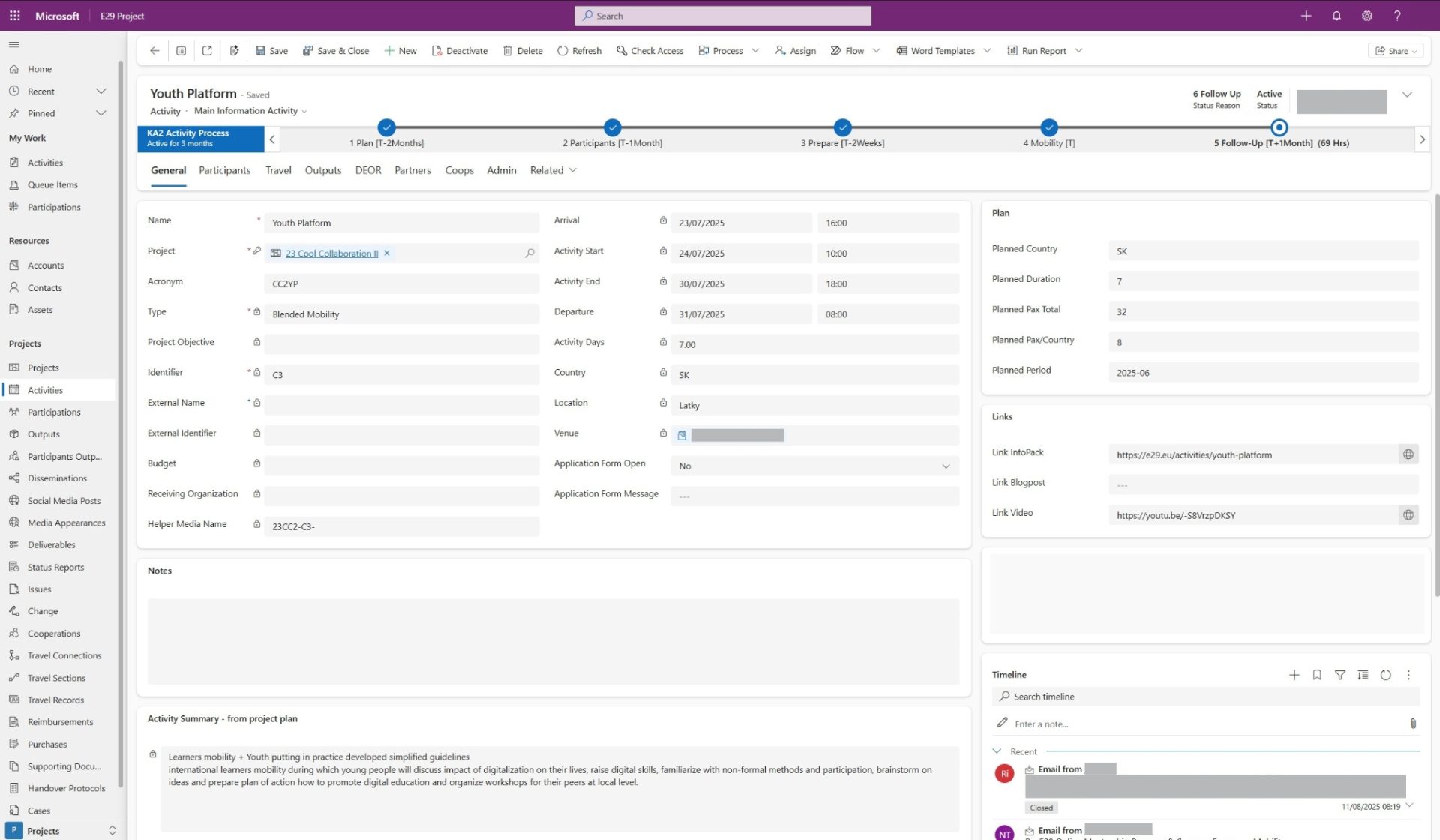Select the 5 Follow-Up process stage
This screenshot has width=1440, height=840.
[x=1279, y=127]
